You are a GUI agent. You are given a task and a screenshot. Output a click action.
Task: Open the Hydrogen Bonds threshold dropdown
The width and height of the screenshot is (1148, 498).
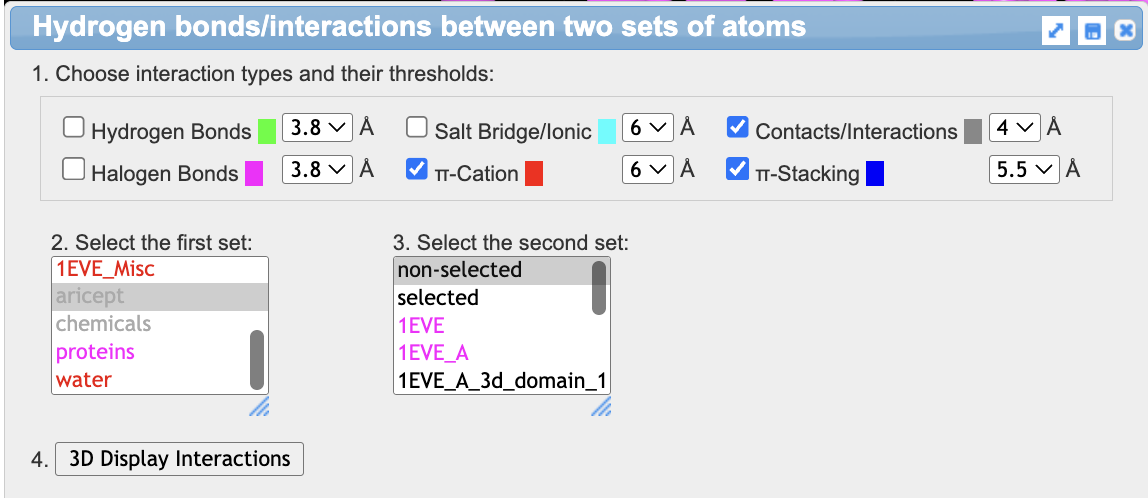coord(317,128)
